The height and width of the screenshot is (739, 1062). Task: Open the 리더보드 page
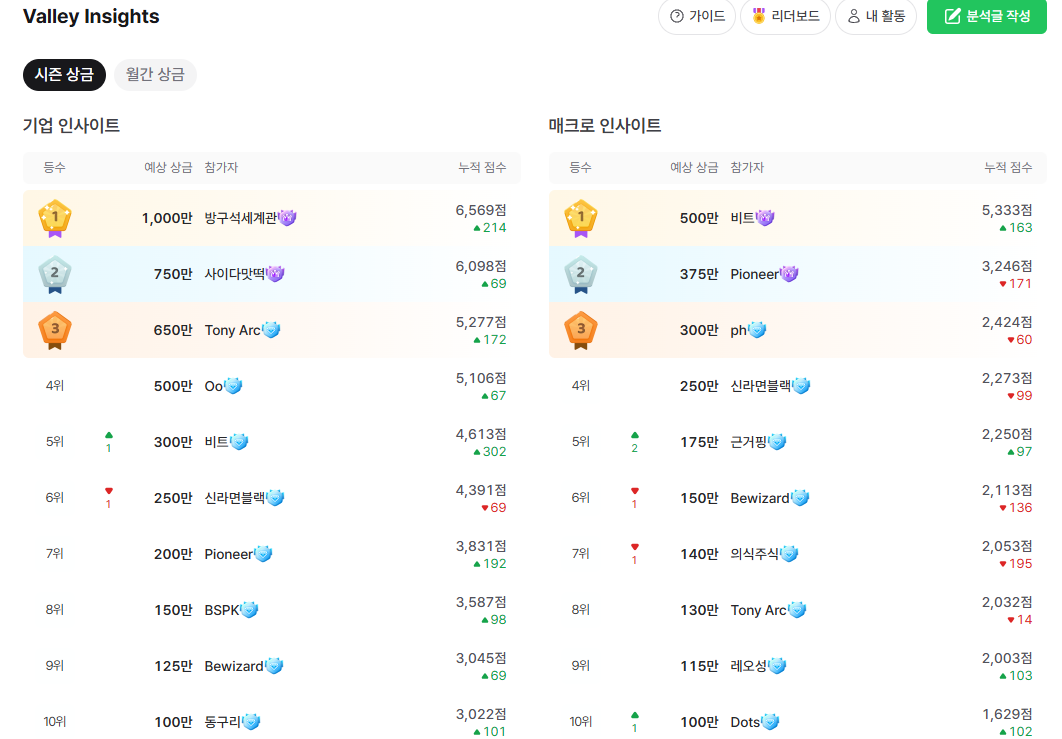[786, 16]
